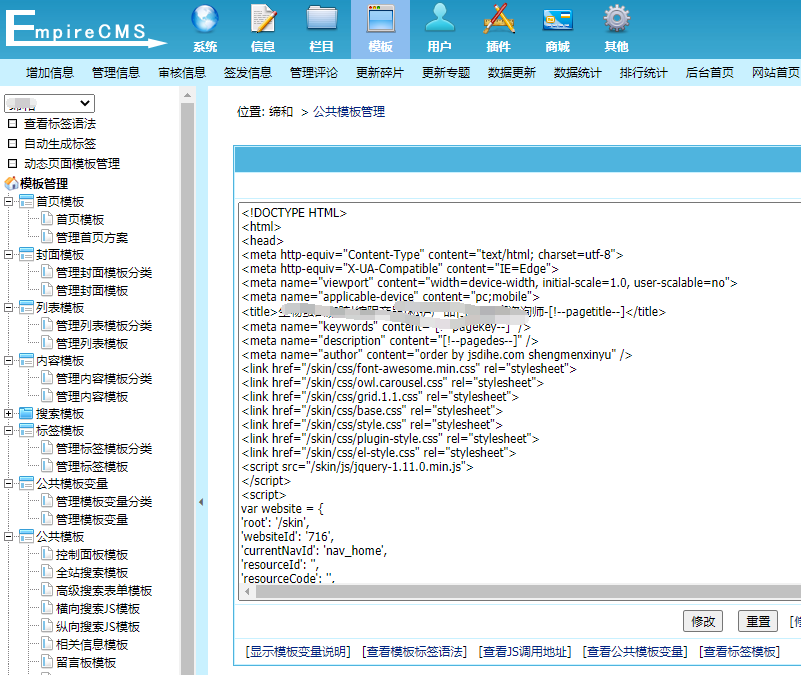Click the 封面模板 folder icon
This screenshot has width=801, height=675.
[x=26, y=254]
